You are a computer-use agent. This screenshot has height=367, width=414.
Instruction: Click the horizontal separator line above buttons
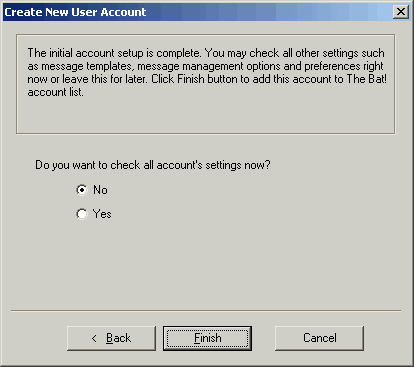[x=206, y=311]
